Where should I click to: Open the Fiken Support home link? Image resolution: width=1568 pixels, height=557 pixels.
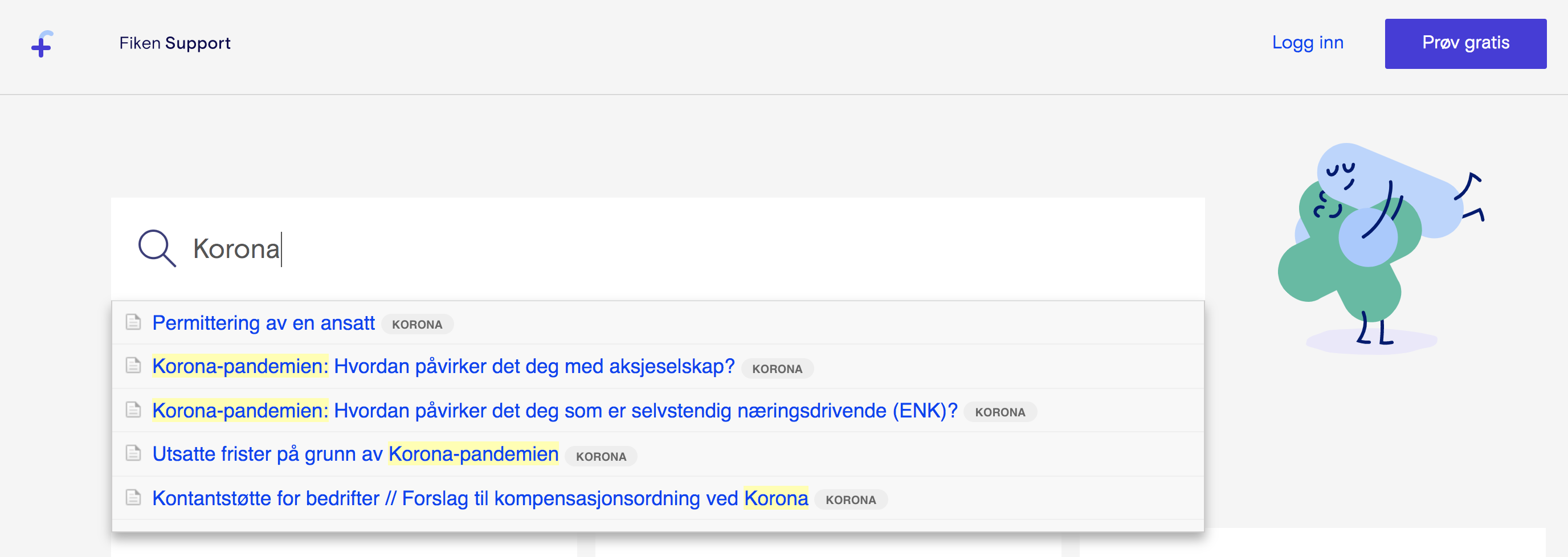[175, 43]
